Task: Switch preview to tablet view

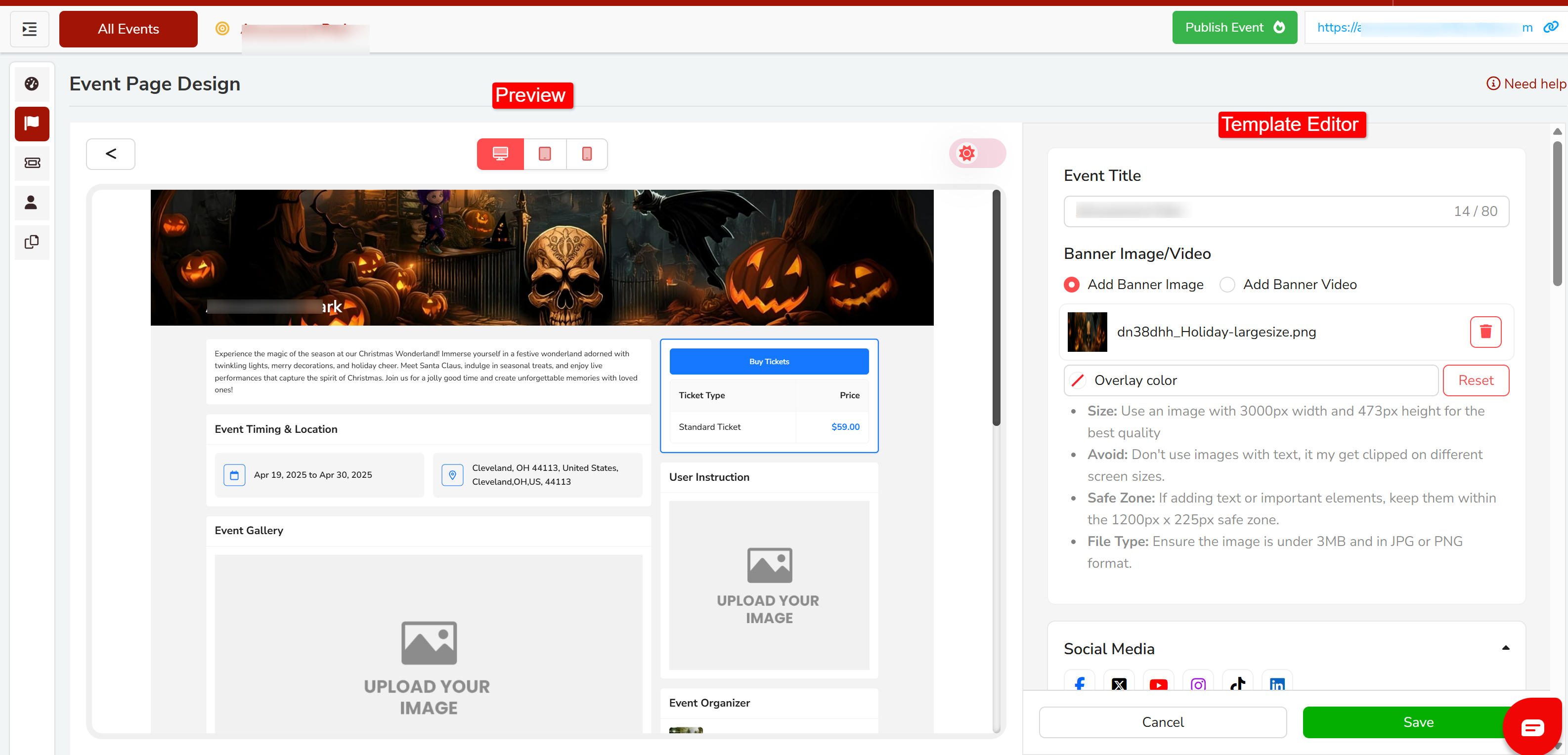Action: (x=545, y=154)
